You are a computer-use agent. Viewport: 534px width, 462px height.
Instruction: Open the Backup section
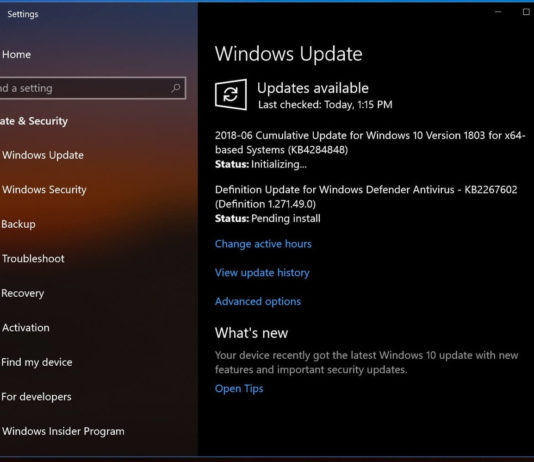(18, 224)
